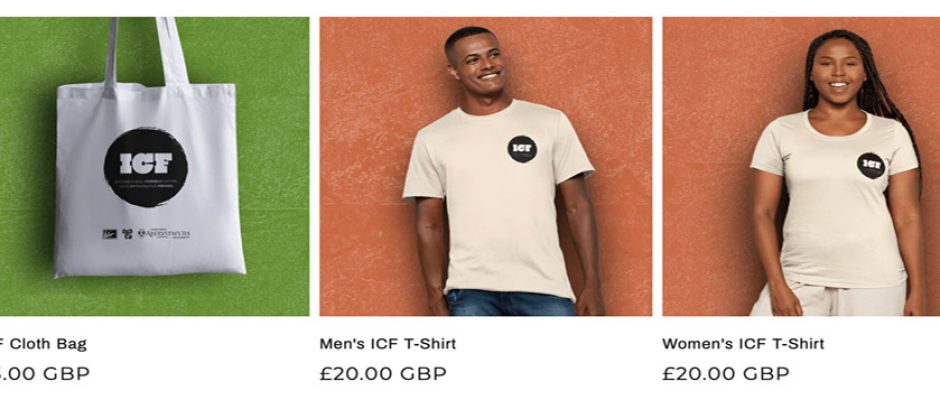Viewport: 940px width, 400px height.
Task: Click the women's T-shirt £20.00 GBP price
Action: click(x=726, y=374)
